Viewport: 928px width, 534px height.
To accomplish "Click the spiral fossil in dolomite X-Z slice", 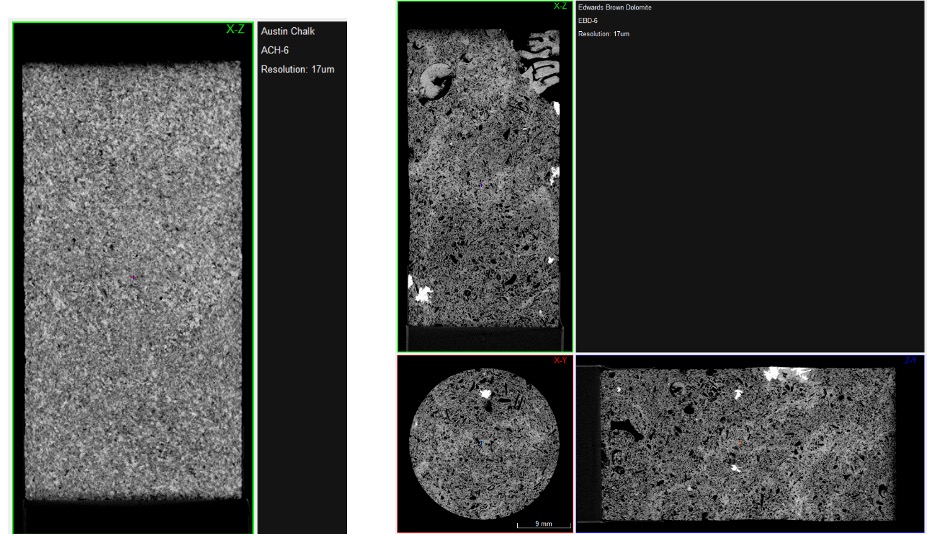I will (x=436, y=82).
